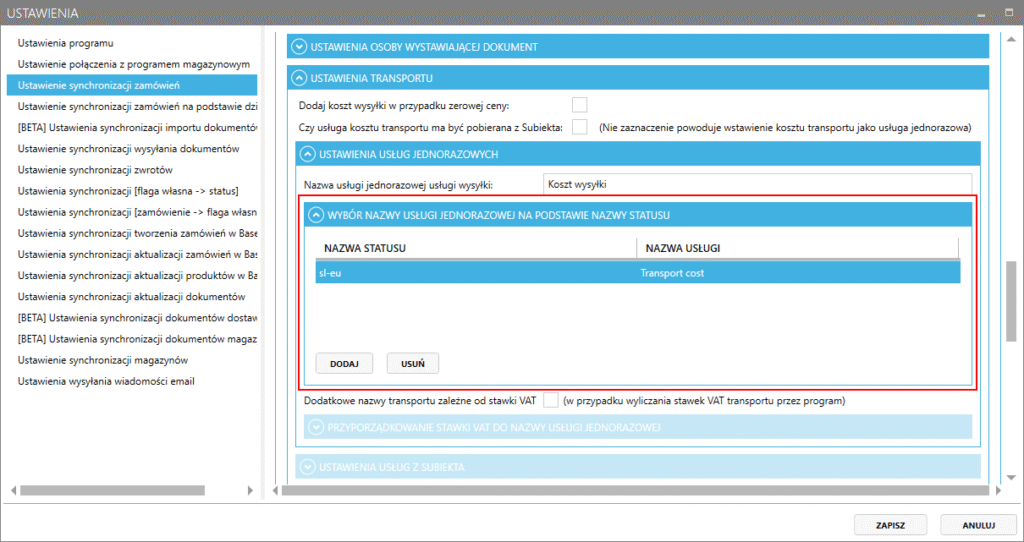This screenshot has width=1024, height=542.
Task: Expand Przyporządkowanie stawki VAT section
Action: point(316,428)
